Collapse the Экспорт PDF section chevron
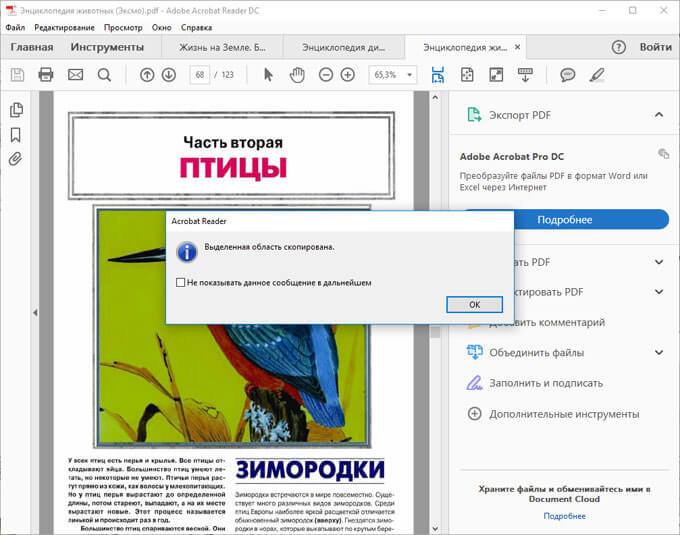The width and height of the screenshot is (680, 535). click(659, 115)
